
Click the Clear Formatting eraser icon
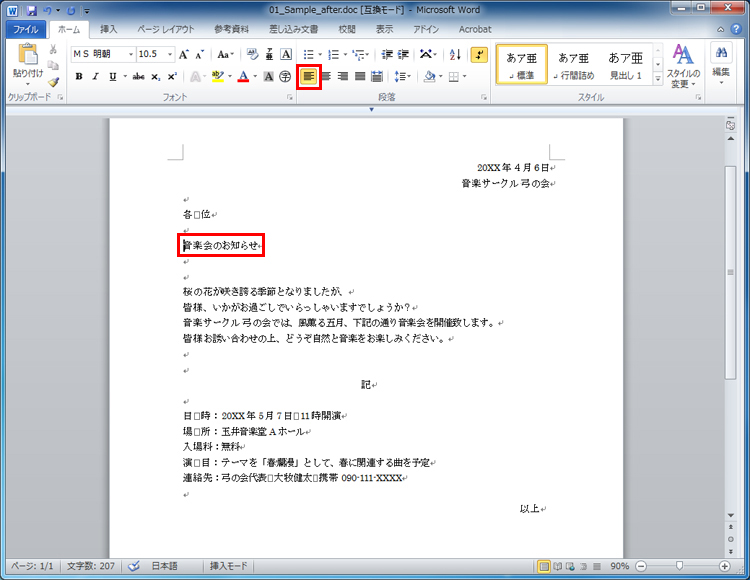[252, 55]
